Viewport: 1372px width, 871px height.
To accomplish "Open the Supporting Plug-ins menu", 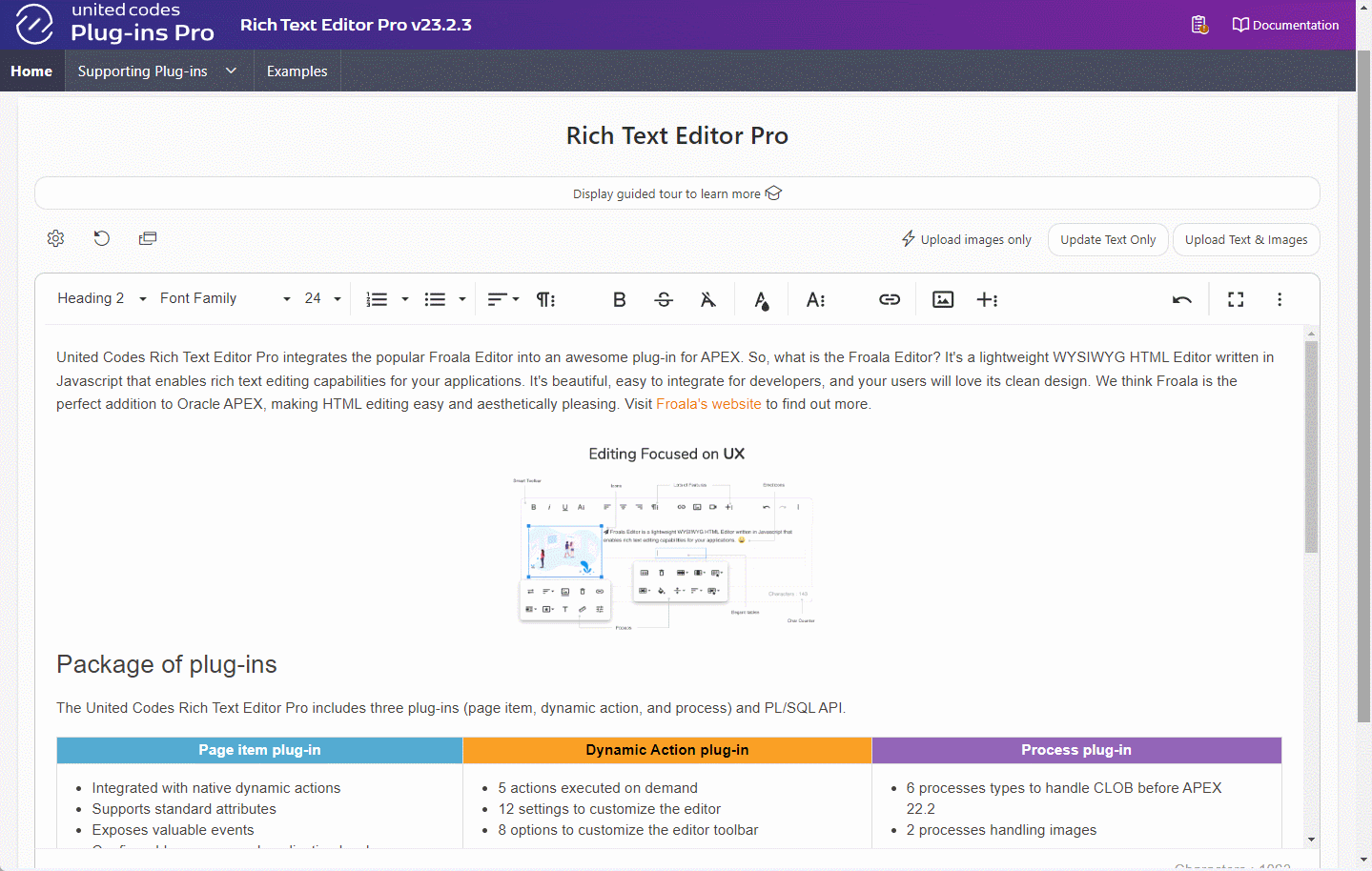I will pyautogui.click(x=143, y=71).
